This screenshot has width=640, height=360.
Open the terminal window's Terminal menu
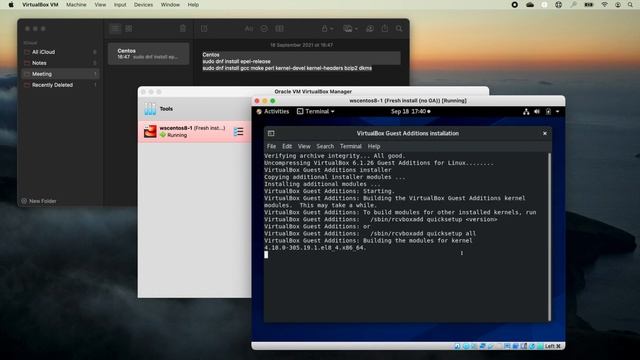click(x=351, y=146)
